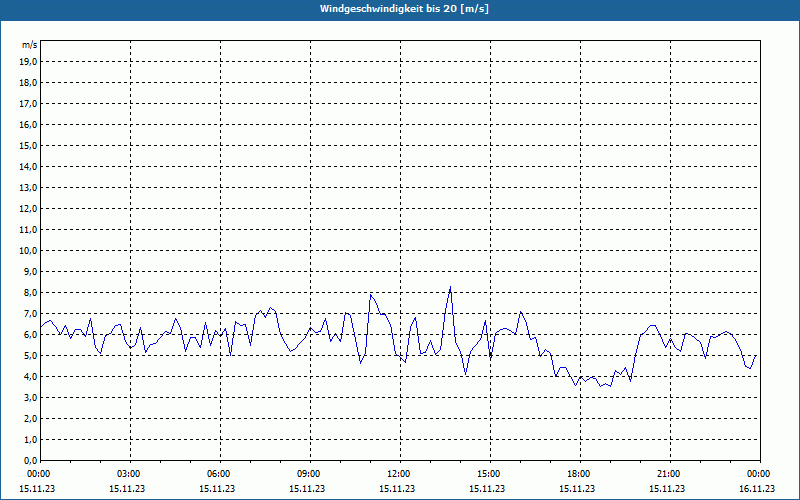The width and height of the screenshot is (800, 500).
Task: Click the '1,0' y-axis value
Action: [30, 440]
